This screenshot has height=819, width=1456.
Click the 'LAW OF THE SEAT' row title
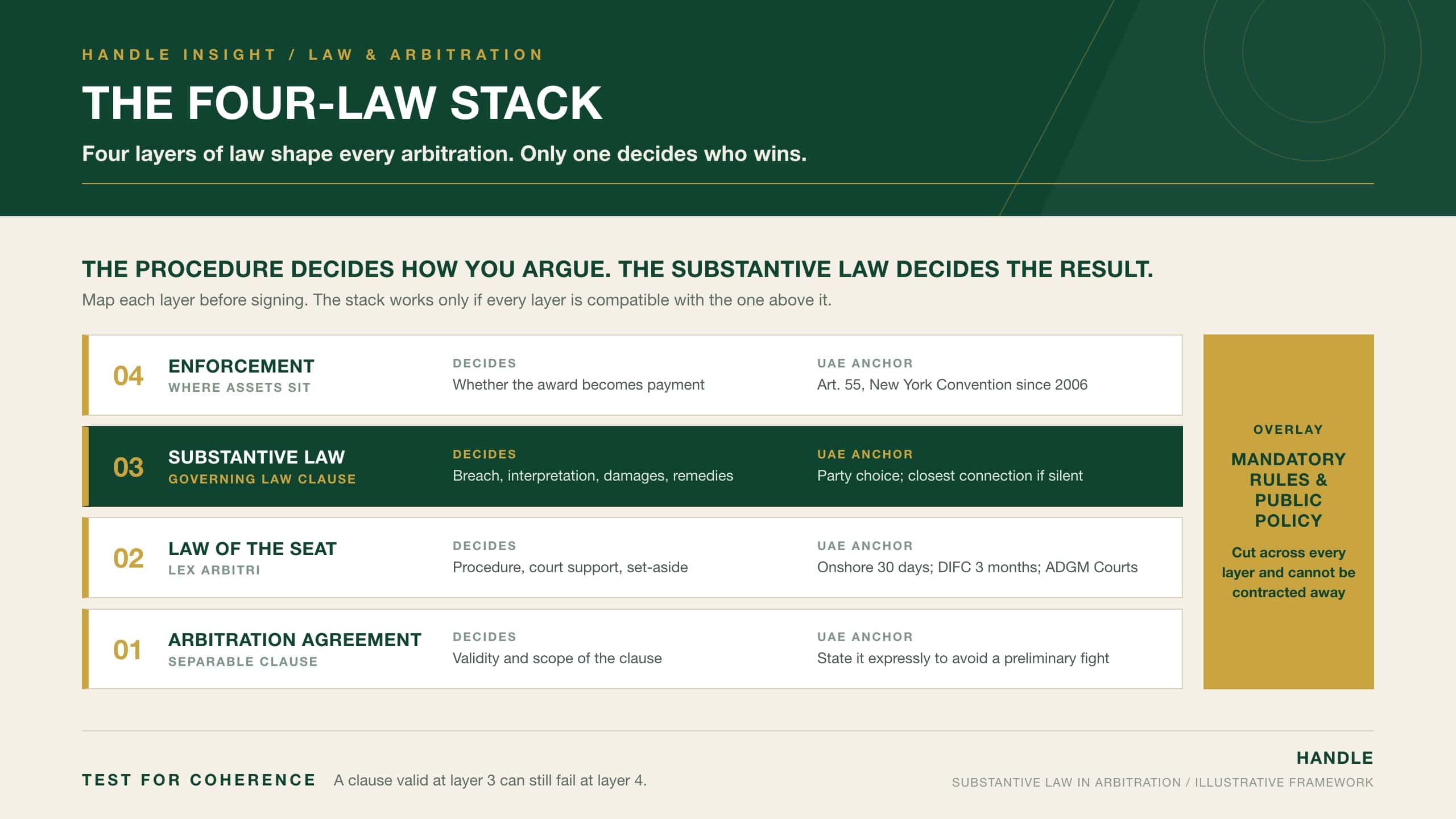[253, 549]
